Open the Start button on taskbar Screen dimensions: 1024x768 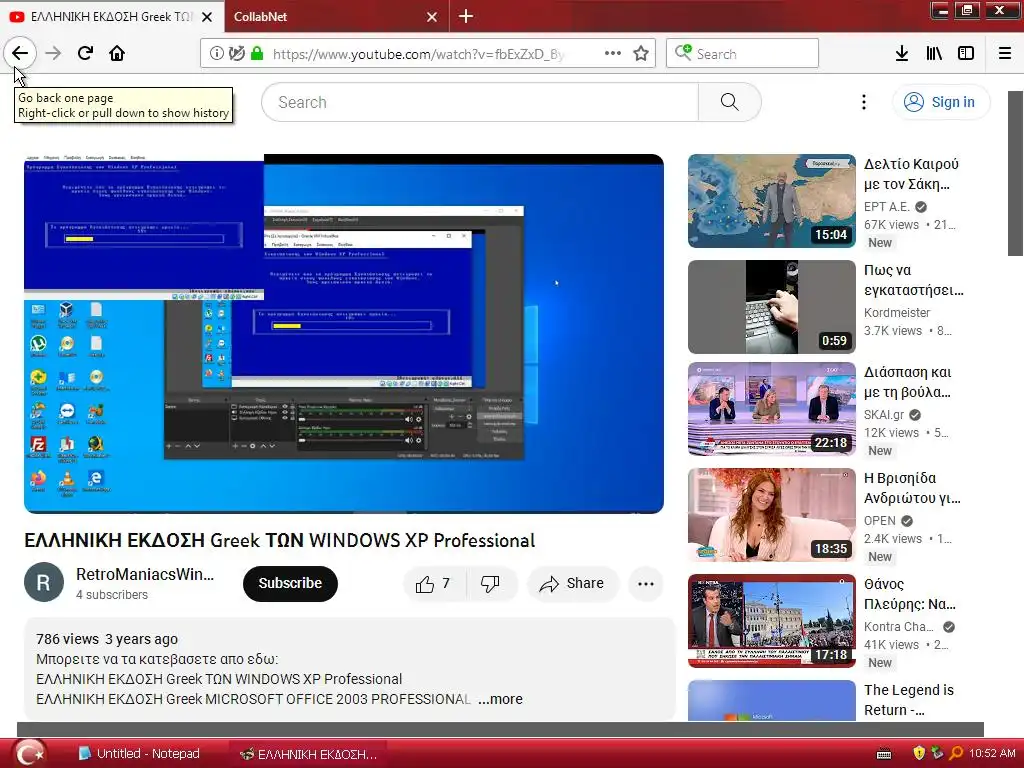click(x=29, y=753)
